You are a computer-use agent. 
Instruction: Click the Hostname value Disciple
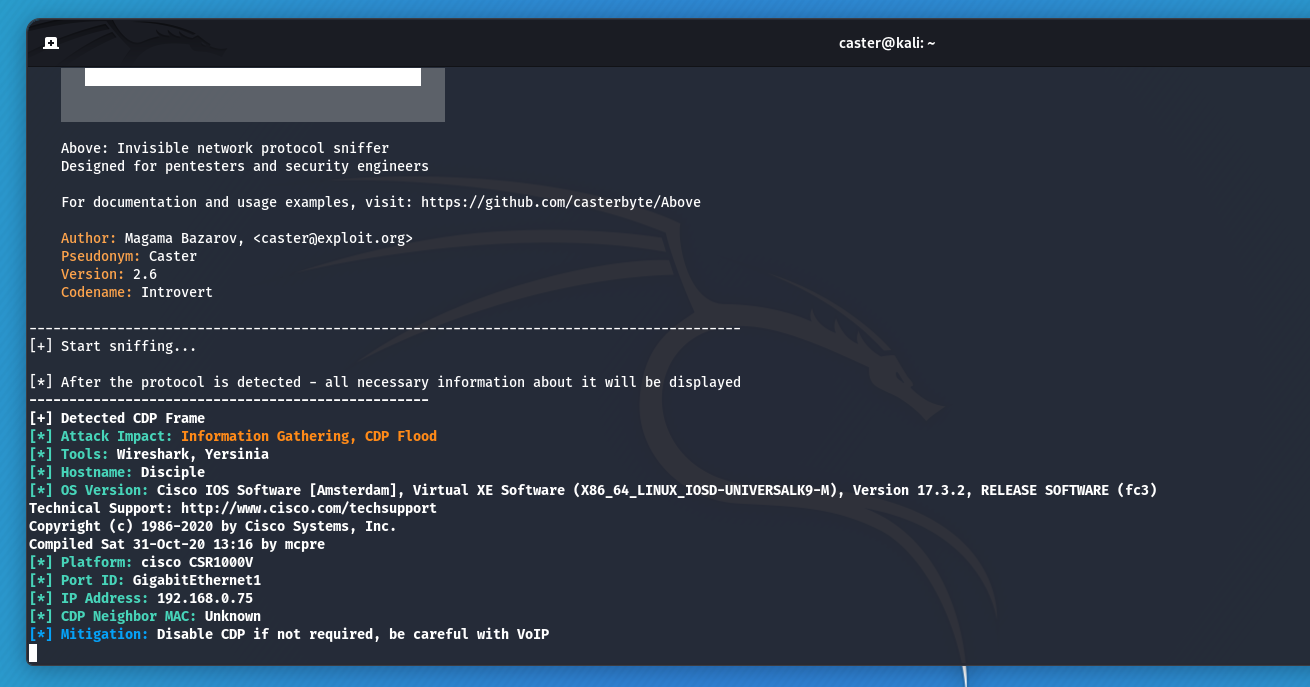point(173,472)
